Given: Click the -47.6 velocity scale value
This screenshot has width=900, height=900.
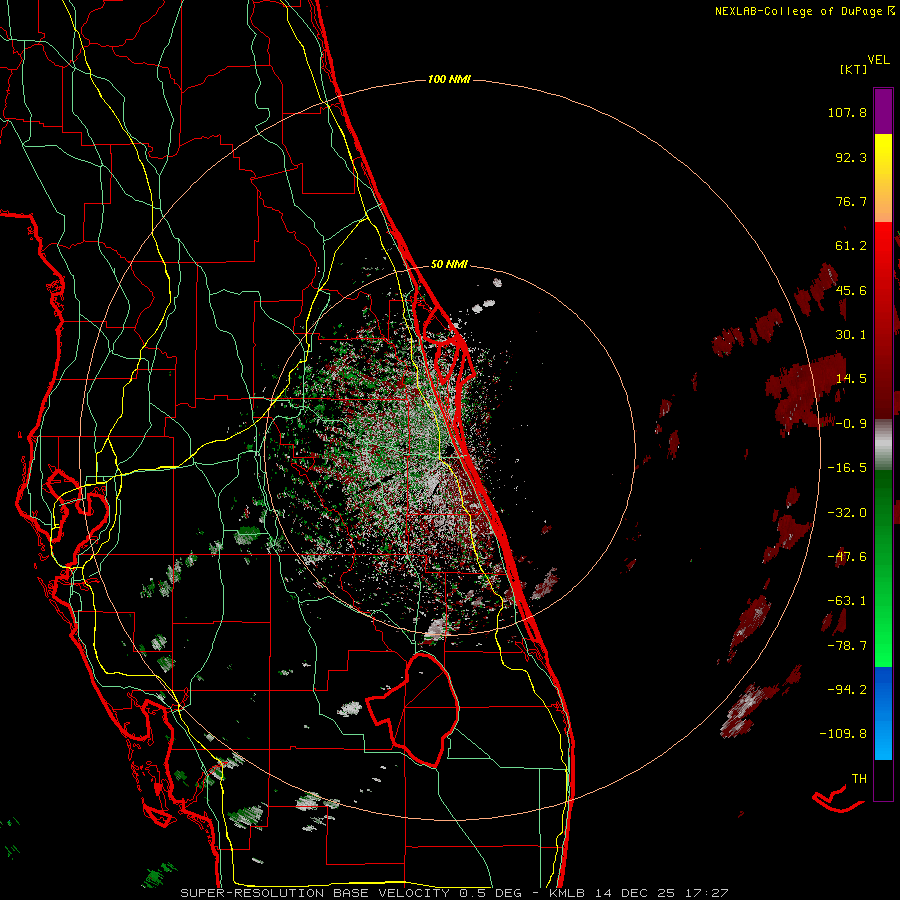Looking at the screenshot, I should tap(847, 557).
